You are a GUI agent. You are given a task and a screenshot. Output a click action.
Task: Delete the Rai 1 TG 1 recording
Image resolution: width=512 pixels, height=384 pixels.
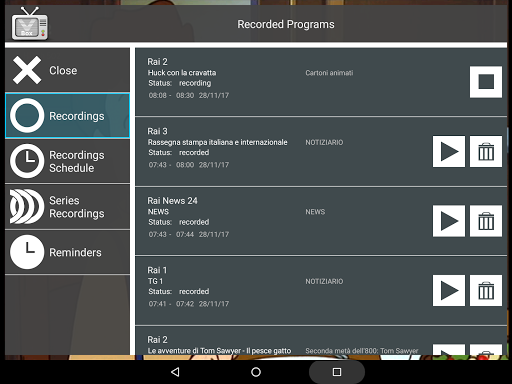pos(486,290)
